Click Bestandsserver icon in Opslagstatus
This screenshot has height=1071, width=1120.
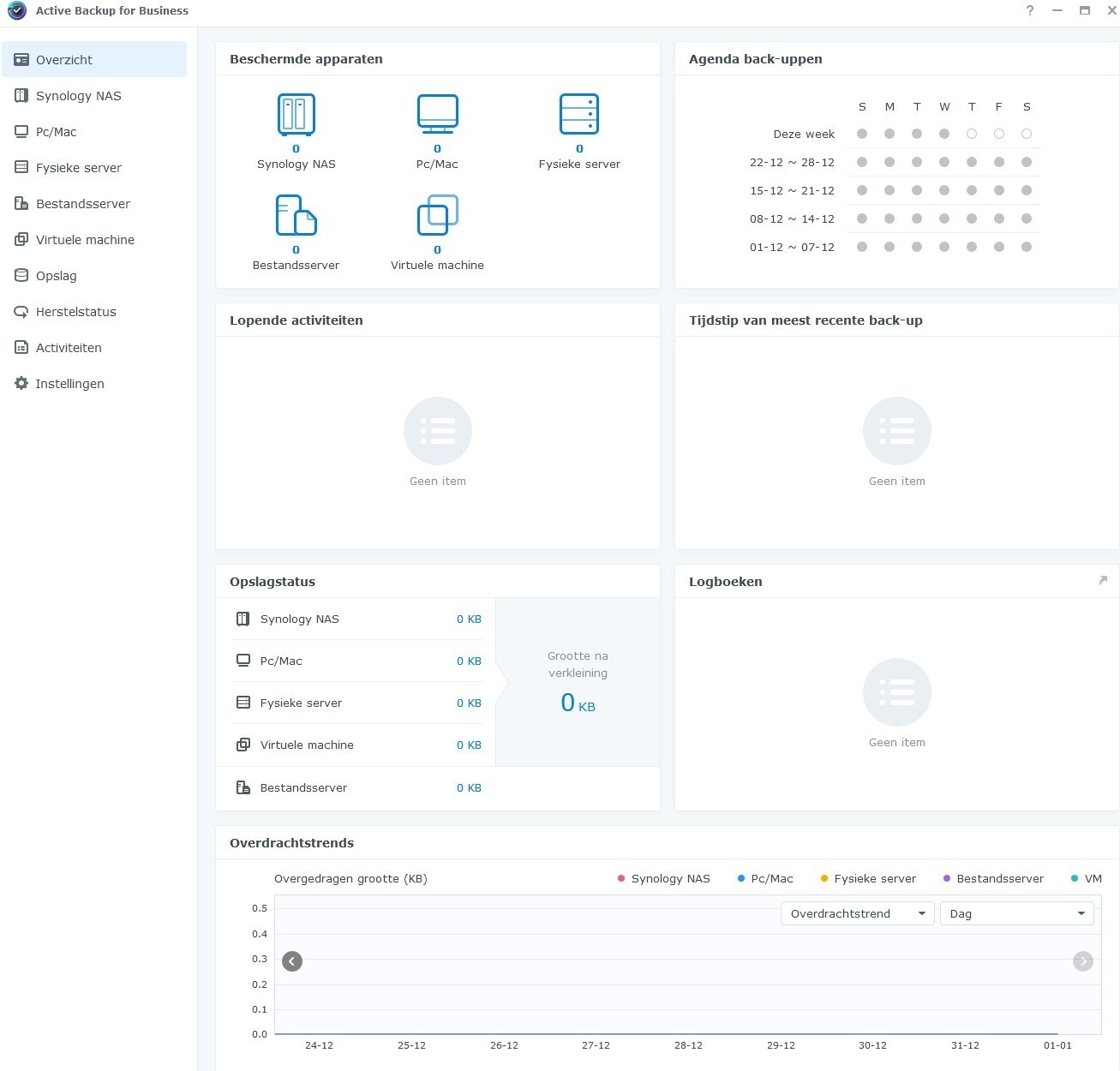[243, 787]
